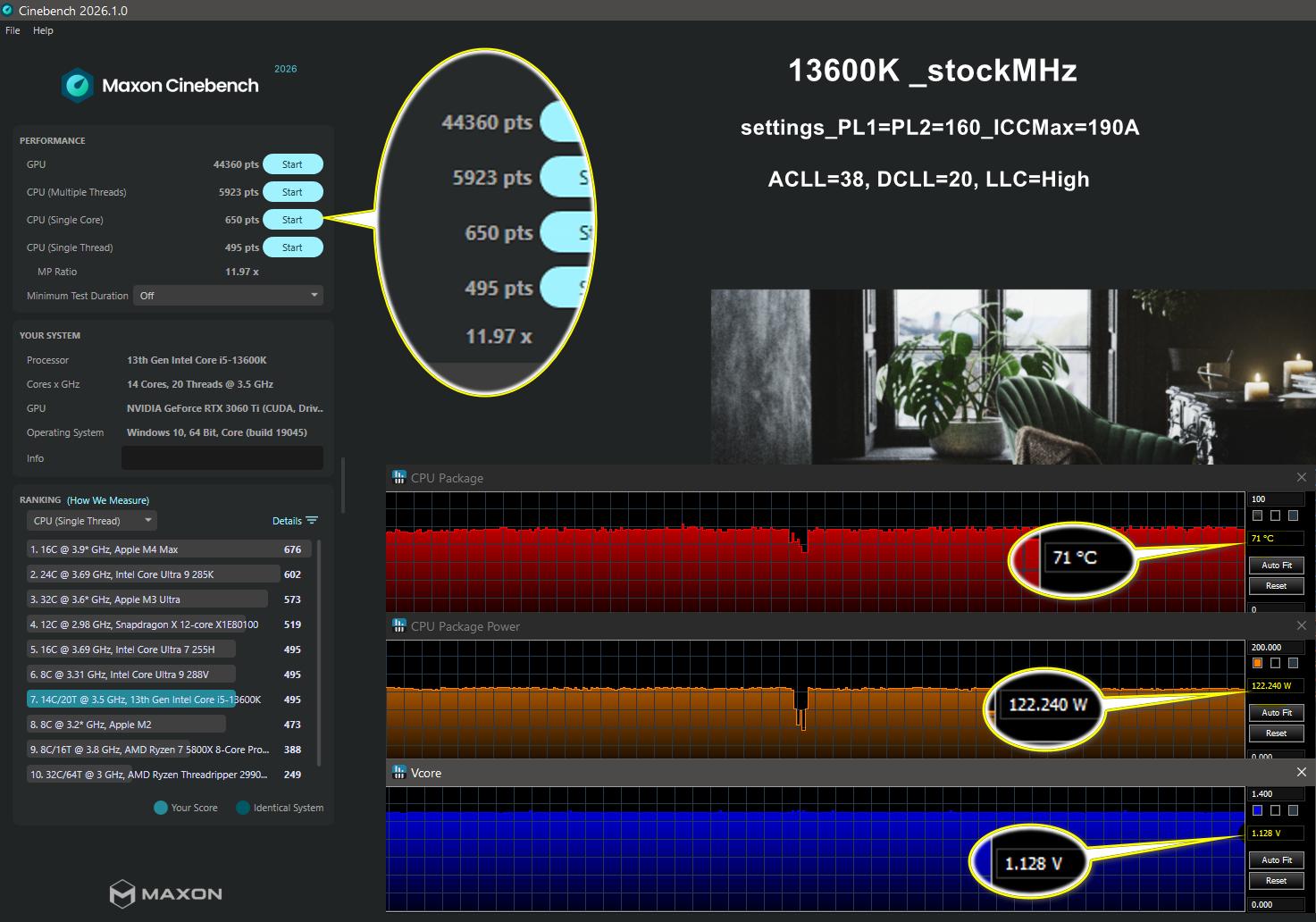Click the orange color swatch for CPU Package Power
1316x922 pixels.
click(1258, 663)
